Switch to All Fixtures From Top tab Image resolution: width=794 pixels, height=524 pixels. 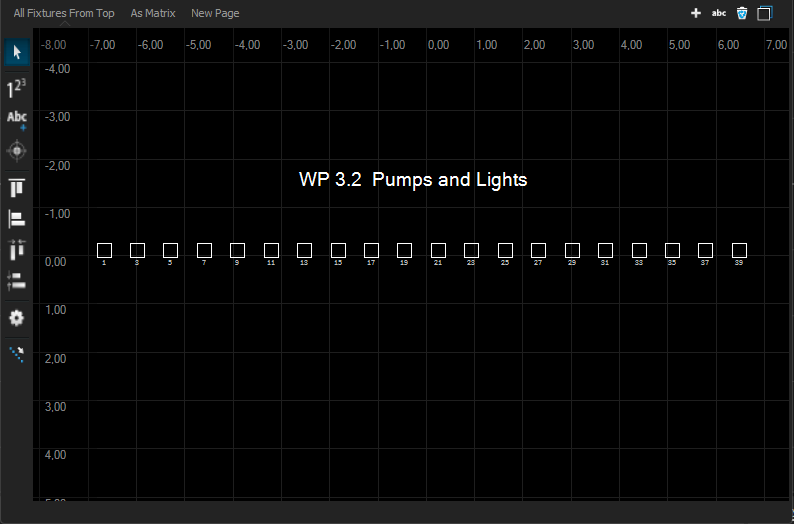64,13
